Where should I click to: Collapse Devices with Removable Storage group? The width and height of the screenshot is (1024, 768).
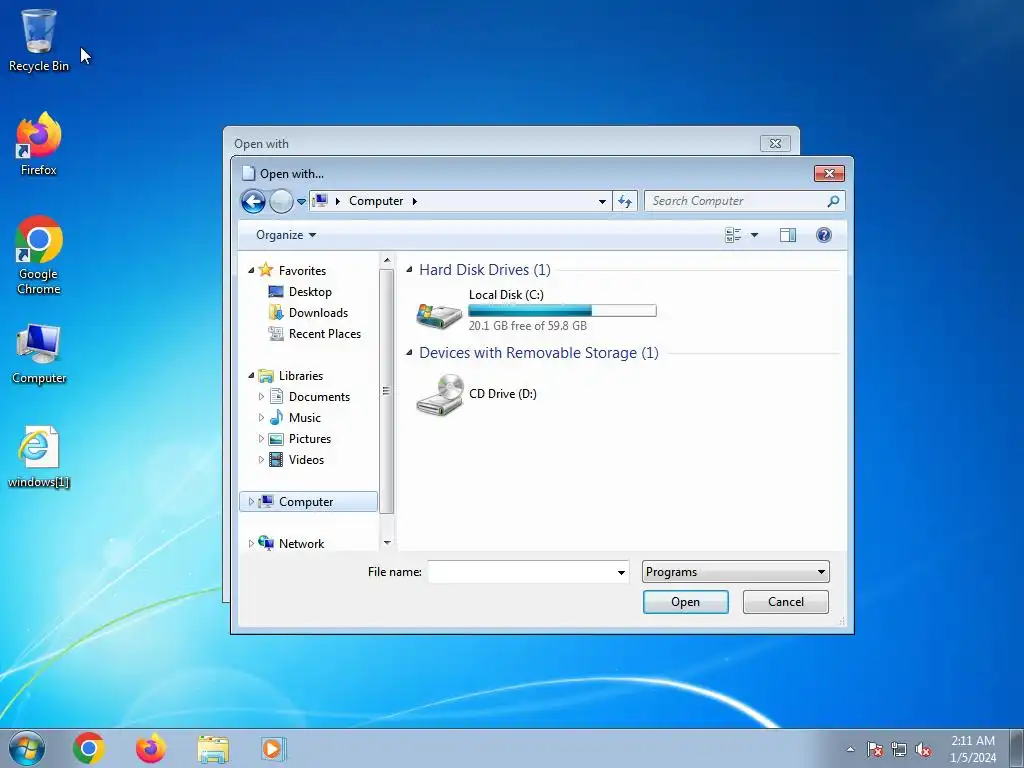[409, 353]
